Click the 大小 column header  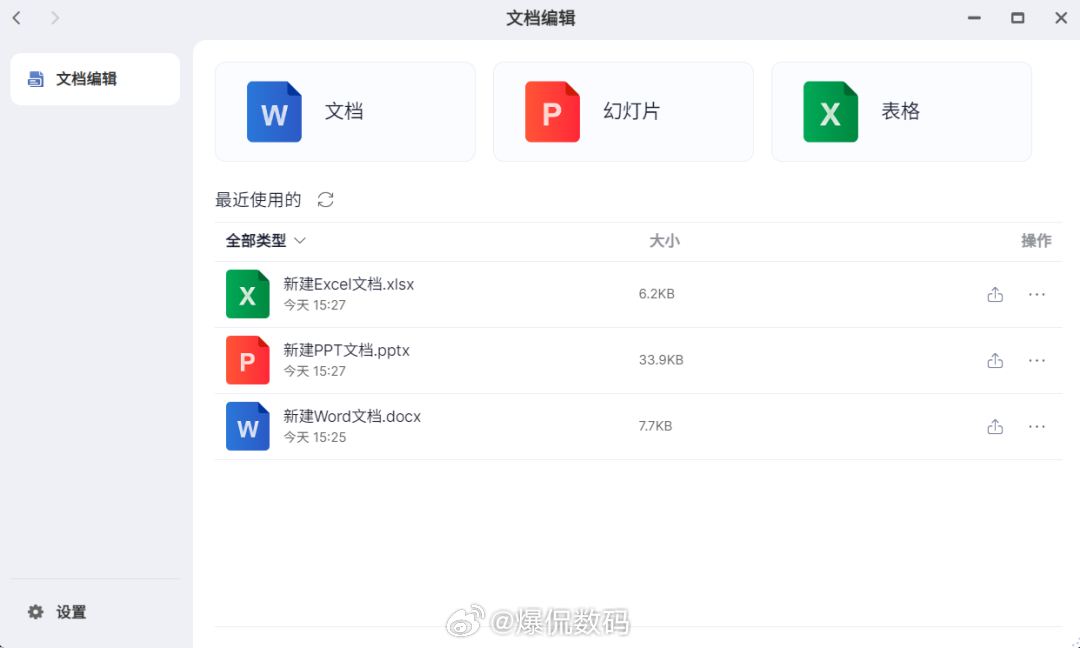point(665,240)
